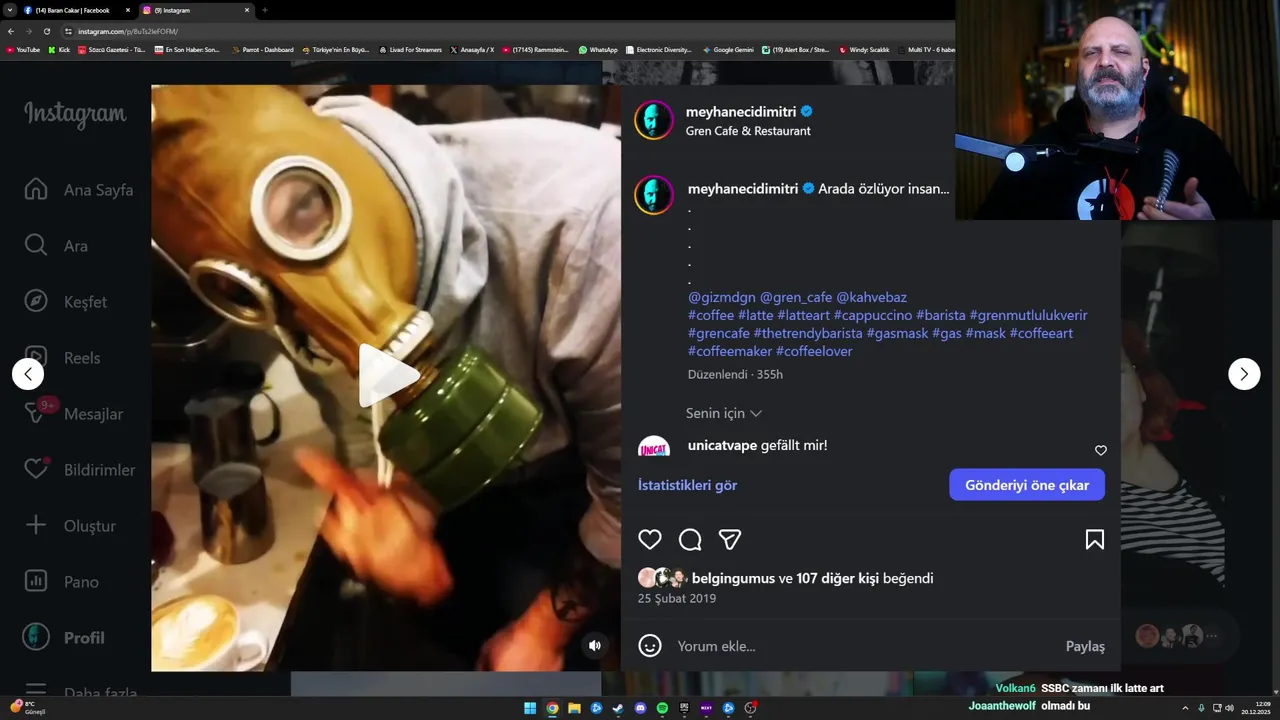This screenshot has height=720, width=1280.
Task: Select the Instagram browser tab
Action: click(x=196, y=10)
